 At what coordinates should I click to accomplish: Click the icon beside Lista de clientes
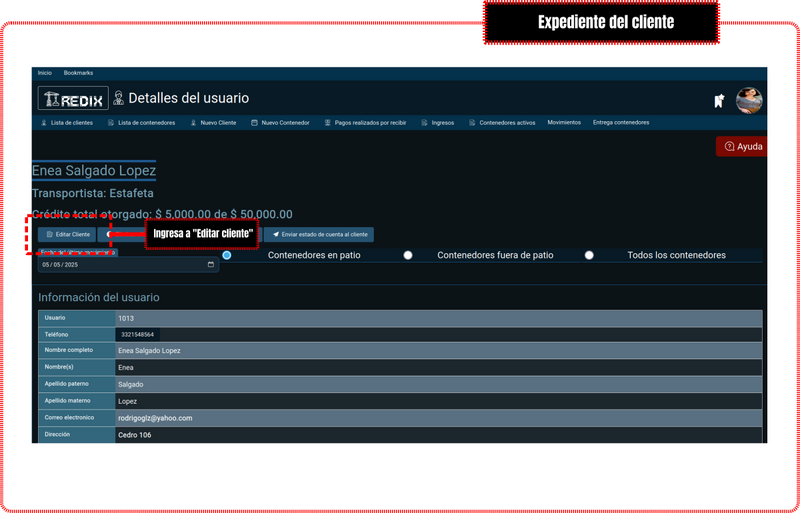(44, 123)
